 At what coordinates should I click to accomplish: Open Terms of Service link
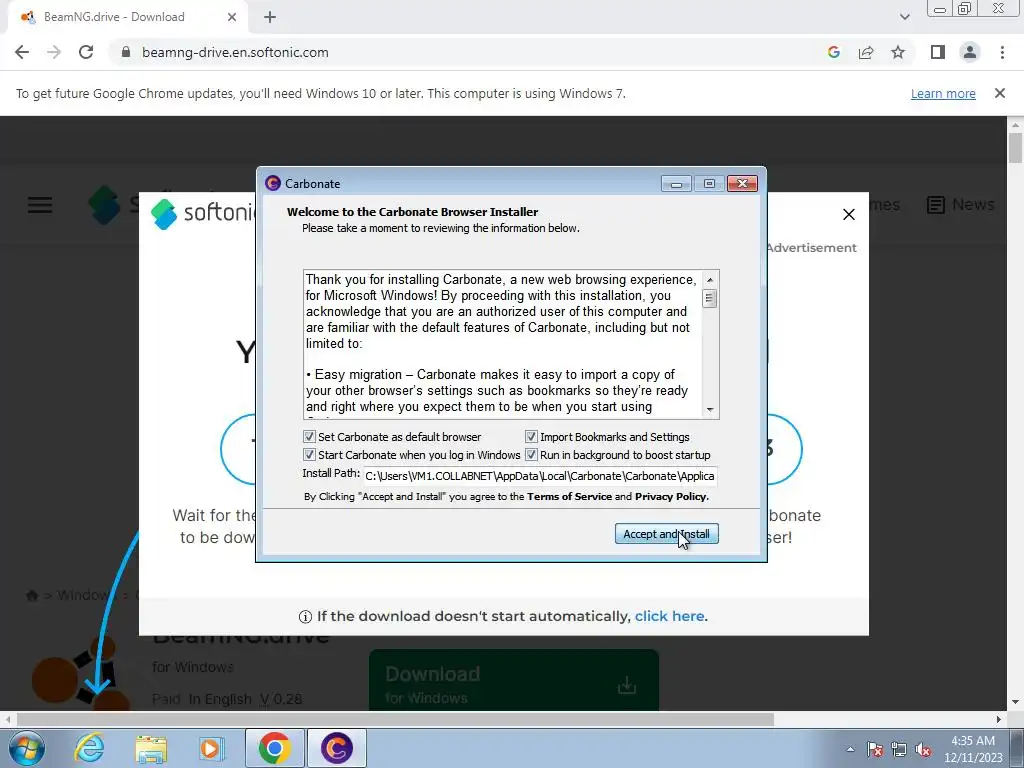pos(569,496)
